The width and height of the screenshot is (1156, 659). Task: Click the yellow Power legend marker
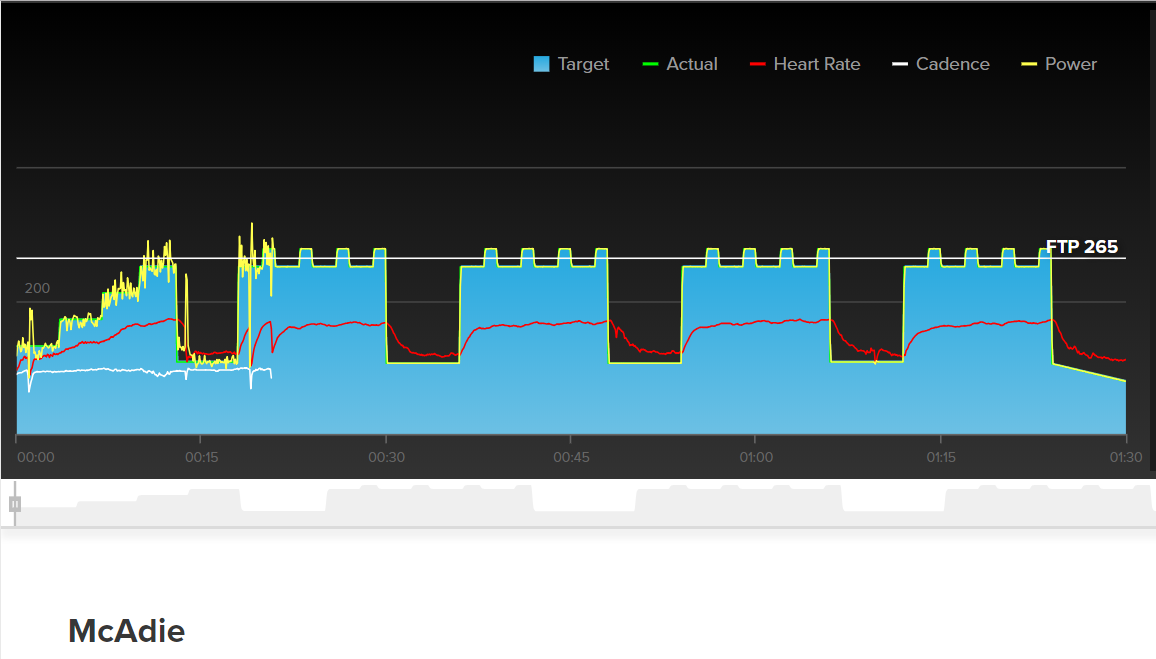click(1029, 64)
